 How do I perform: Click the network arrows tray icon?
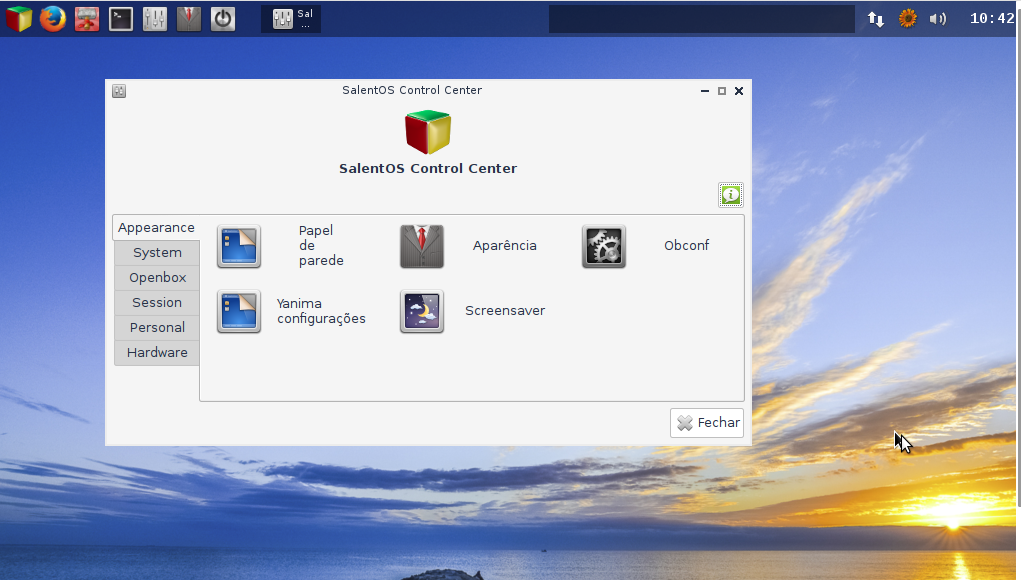[876, 19]
